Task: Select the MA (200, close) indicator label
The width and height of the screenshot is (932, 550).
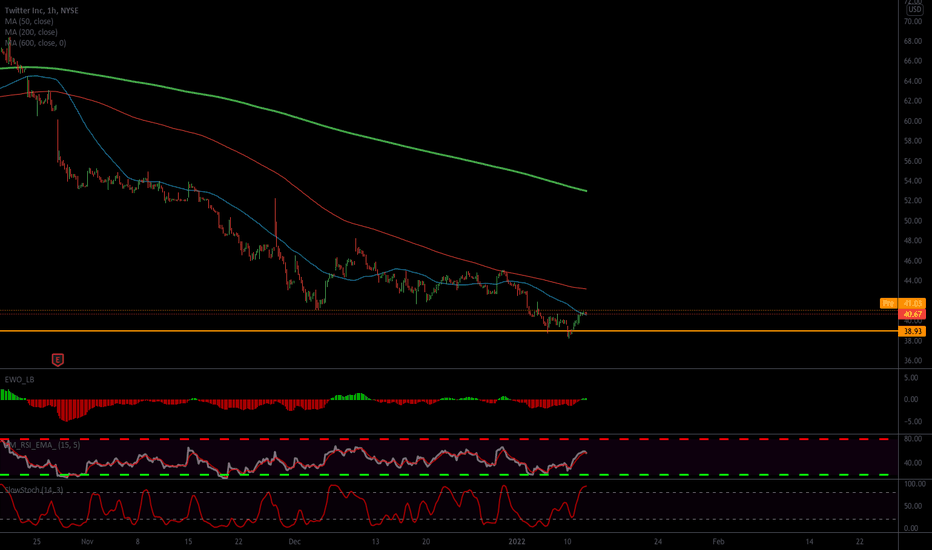Action: coord(31,32)
